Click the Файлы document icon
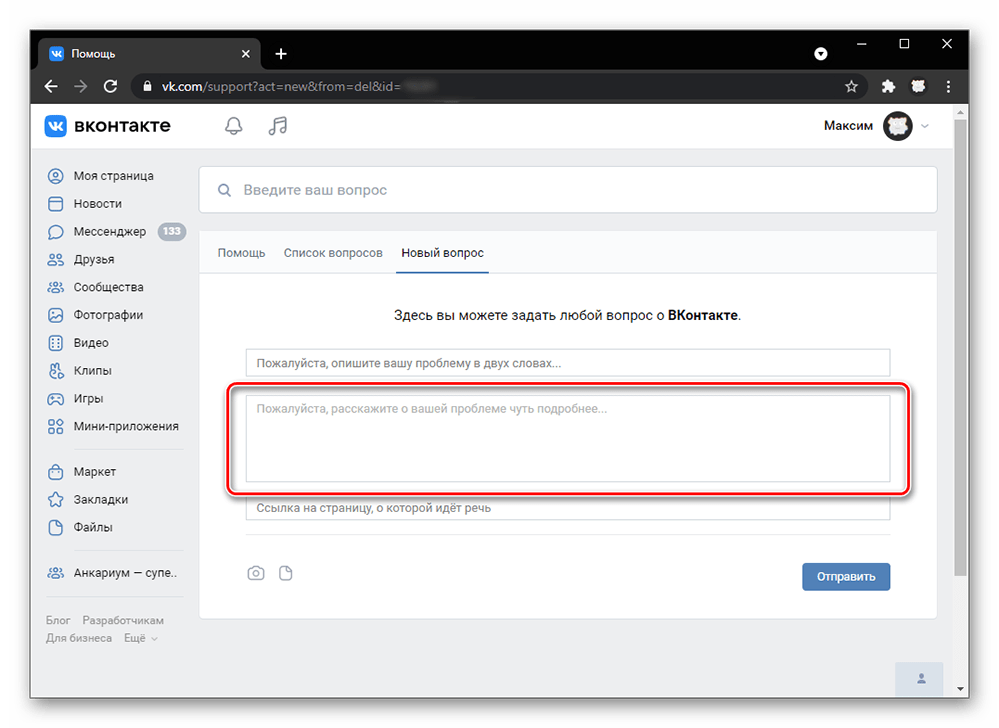The height and width of the screenshot is (728, 999). click(x=55, y=527)
